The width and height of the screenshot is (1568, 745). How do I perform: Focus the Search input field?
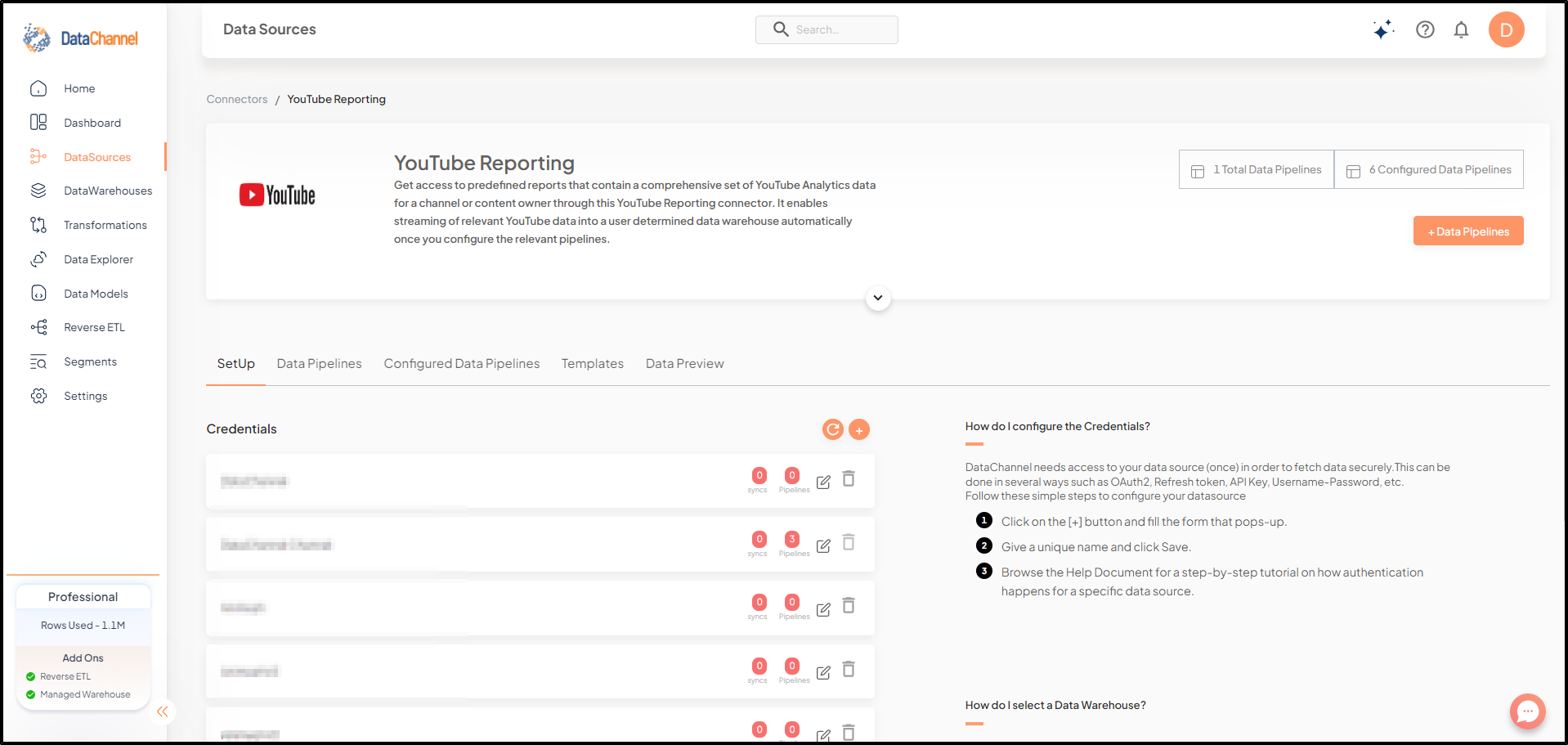pyautogui.click(x=827, y=29)
